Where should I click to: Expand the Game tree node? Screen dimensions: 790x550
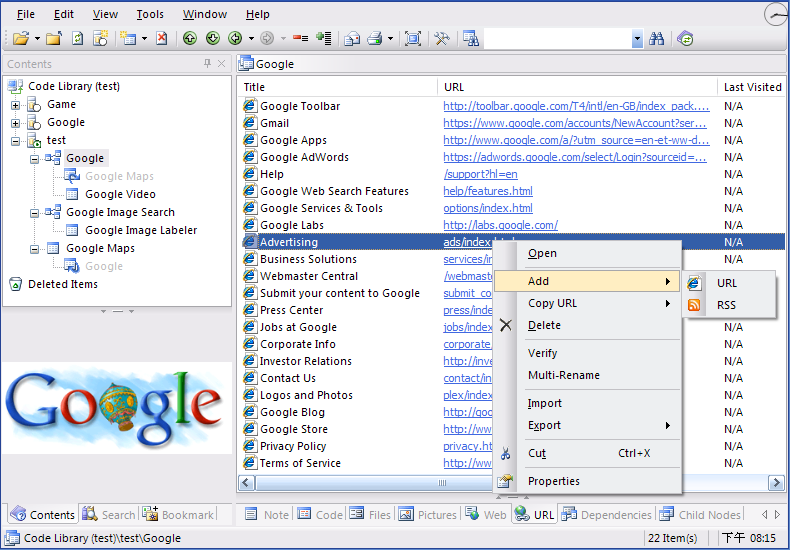click(16, 105)
